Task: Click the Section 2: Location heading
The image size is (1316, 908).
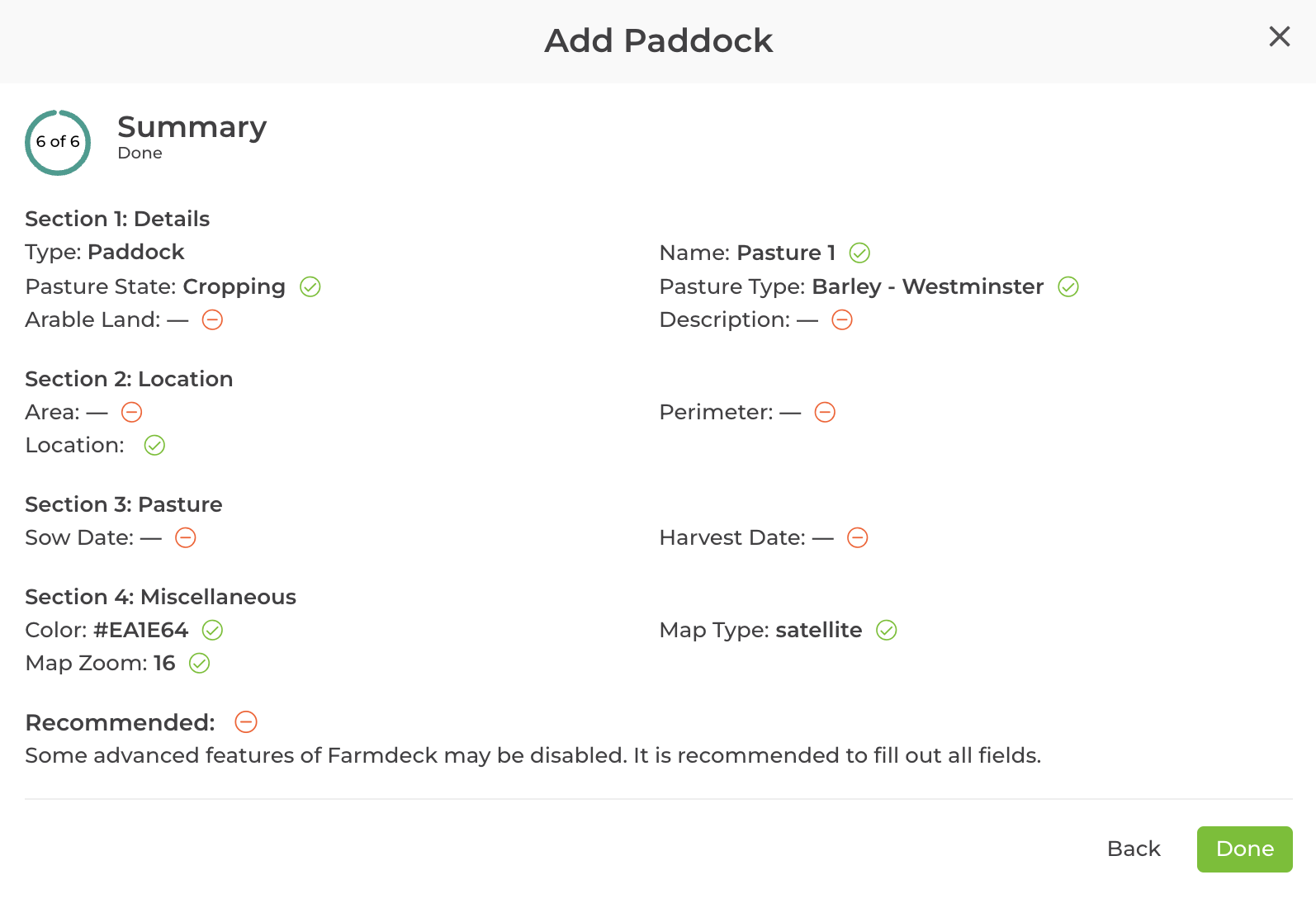Action: point(129,380)
